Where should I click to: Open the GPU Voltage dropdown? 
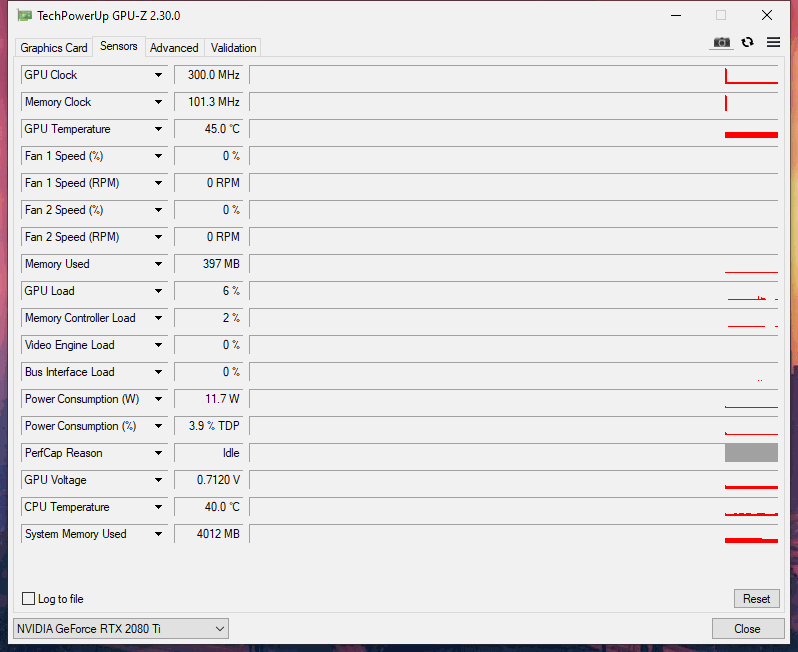point(158,479)
